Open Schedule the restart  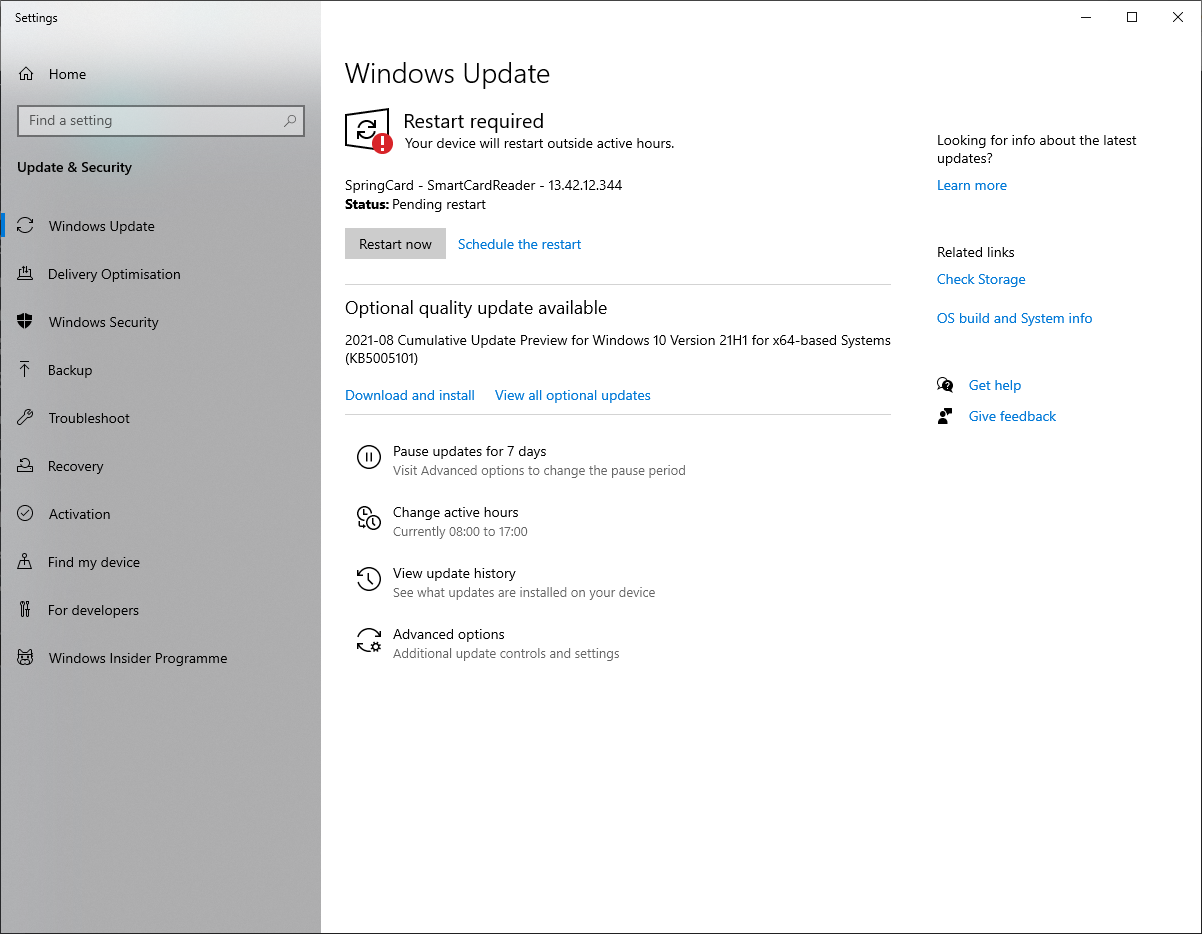519,243
